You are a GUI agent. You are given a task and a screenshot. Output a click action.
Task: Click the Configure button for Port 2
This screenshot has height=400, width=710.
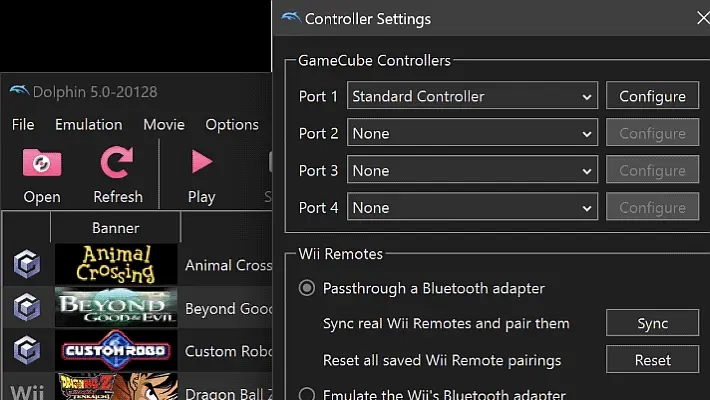[652, 133]
